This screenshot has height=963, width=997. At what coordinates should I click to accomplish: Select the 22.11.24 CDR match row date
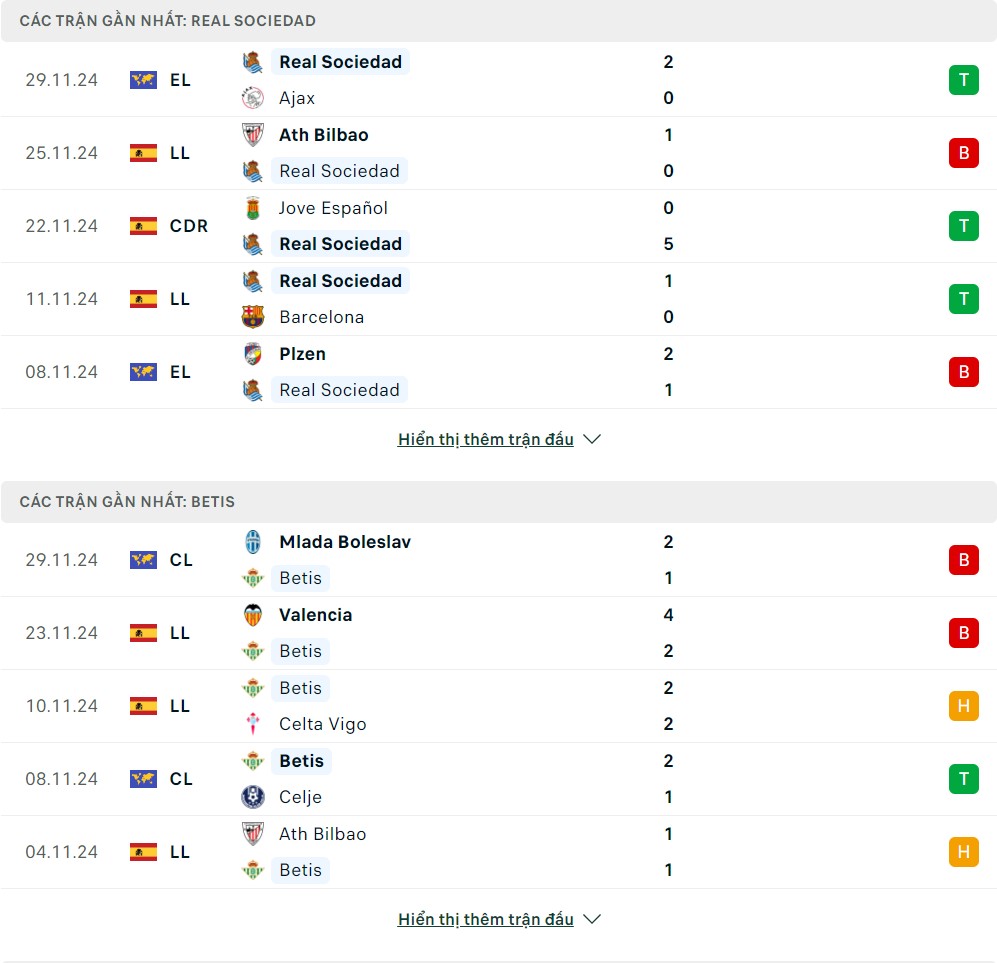click(62, 226)
